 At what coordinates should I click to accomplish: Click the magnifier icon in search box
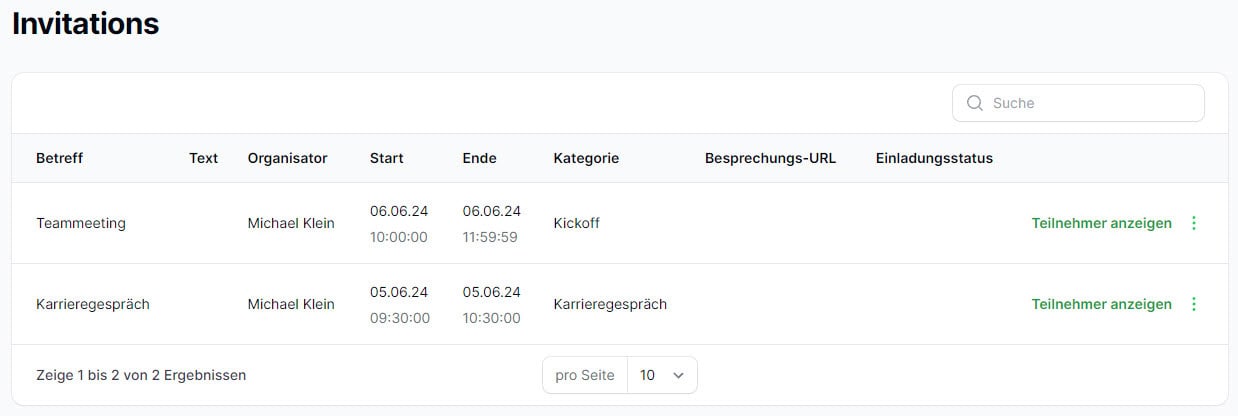click(x=975, y=103)
